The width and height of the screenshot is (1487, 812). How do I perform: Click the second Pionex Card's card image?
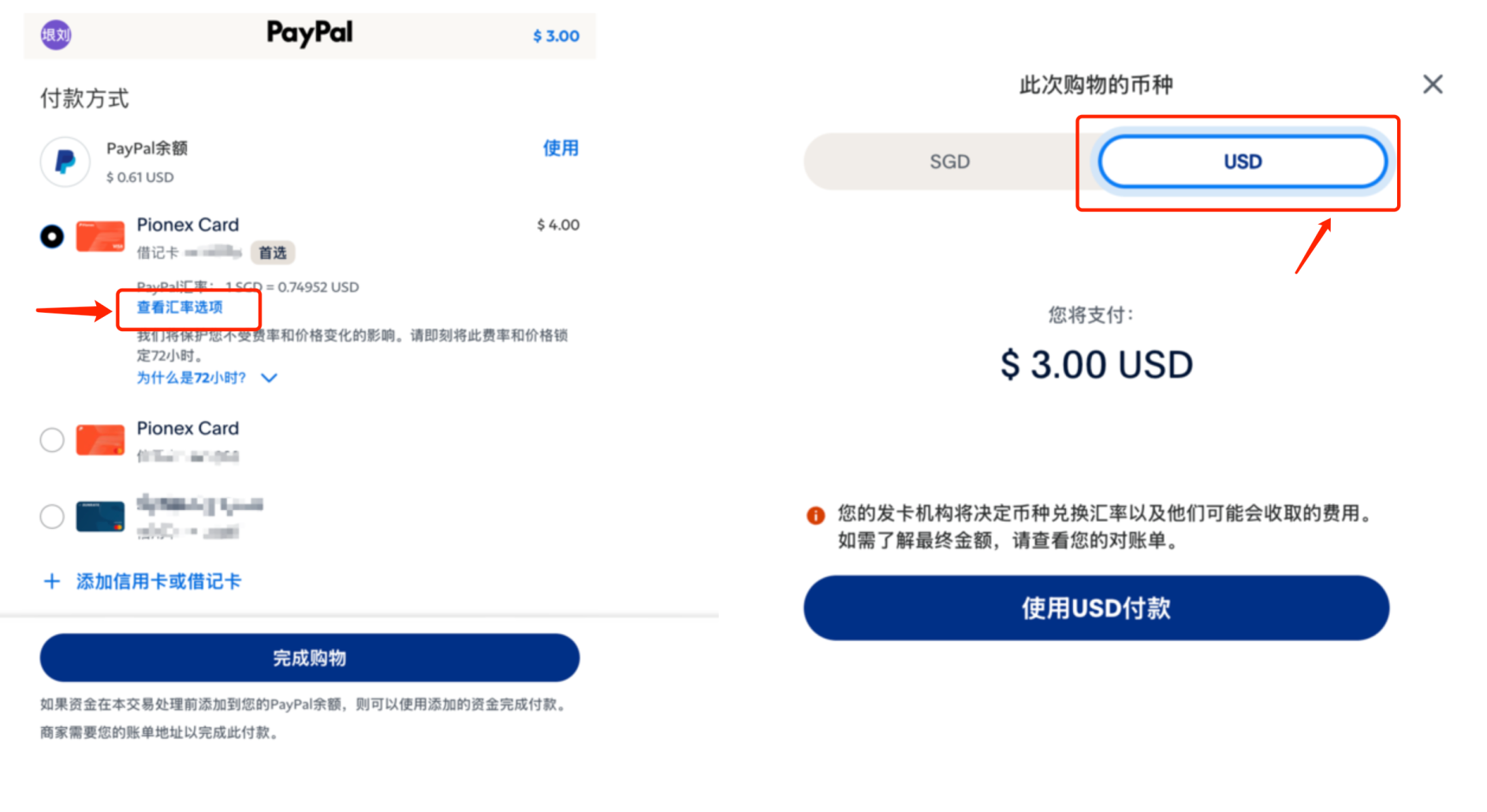click(x=99, y=440)
